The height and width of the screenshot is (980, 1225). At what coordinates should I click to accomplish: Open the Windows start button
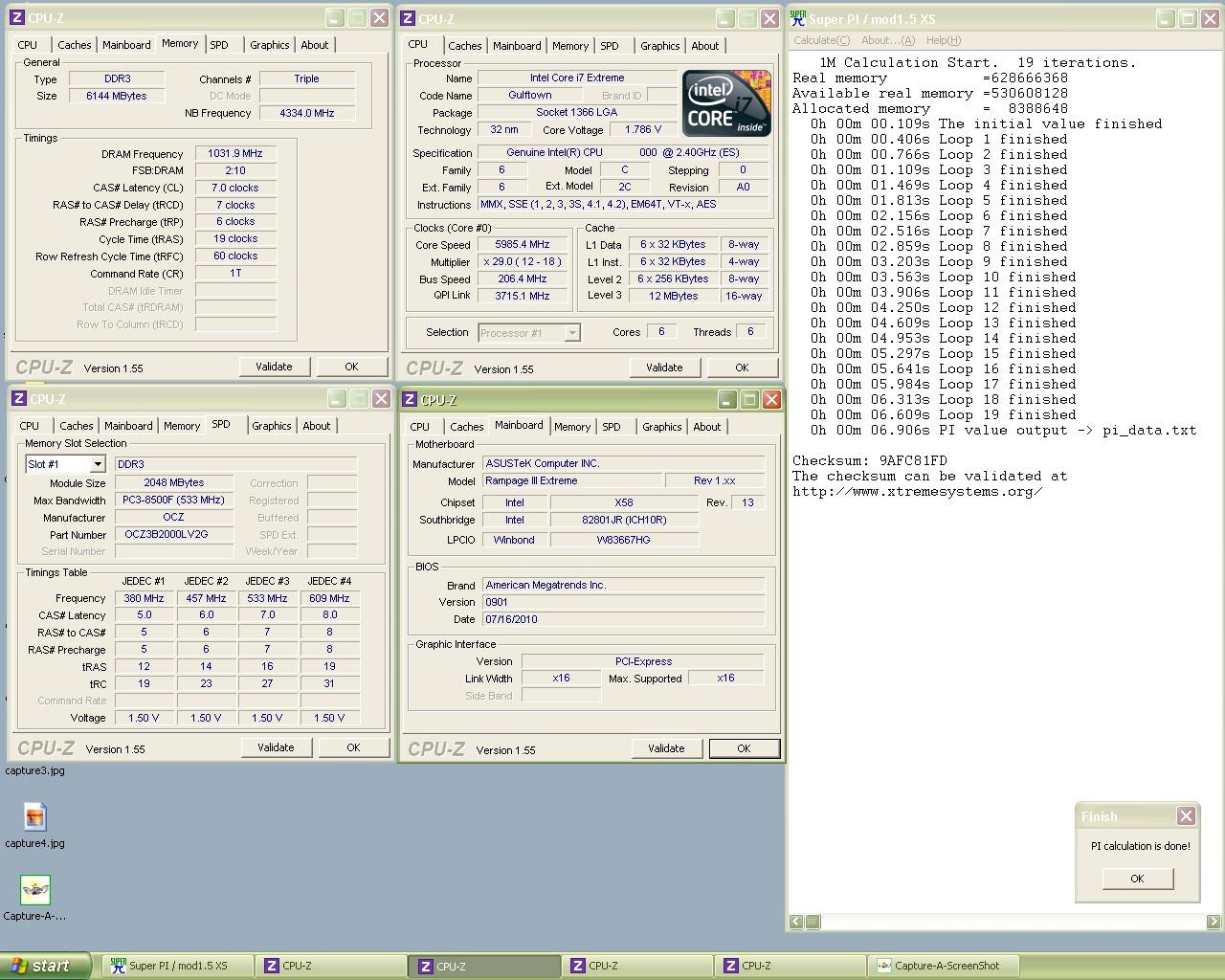coord(45,966)
